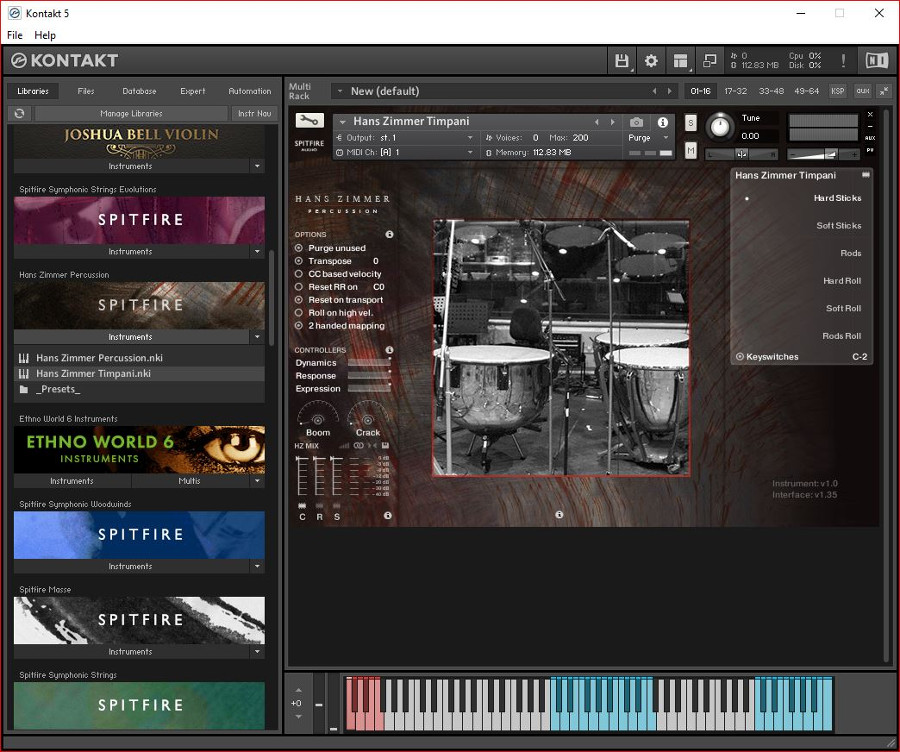Click the Native Instruments logo icon

point(876,60)
